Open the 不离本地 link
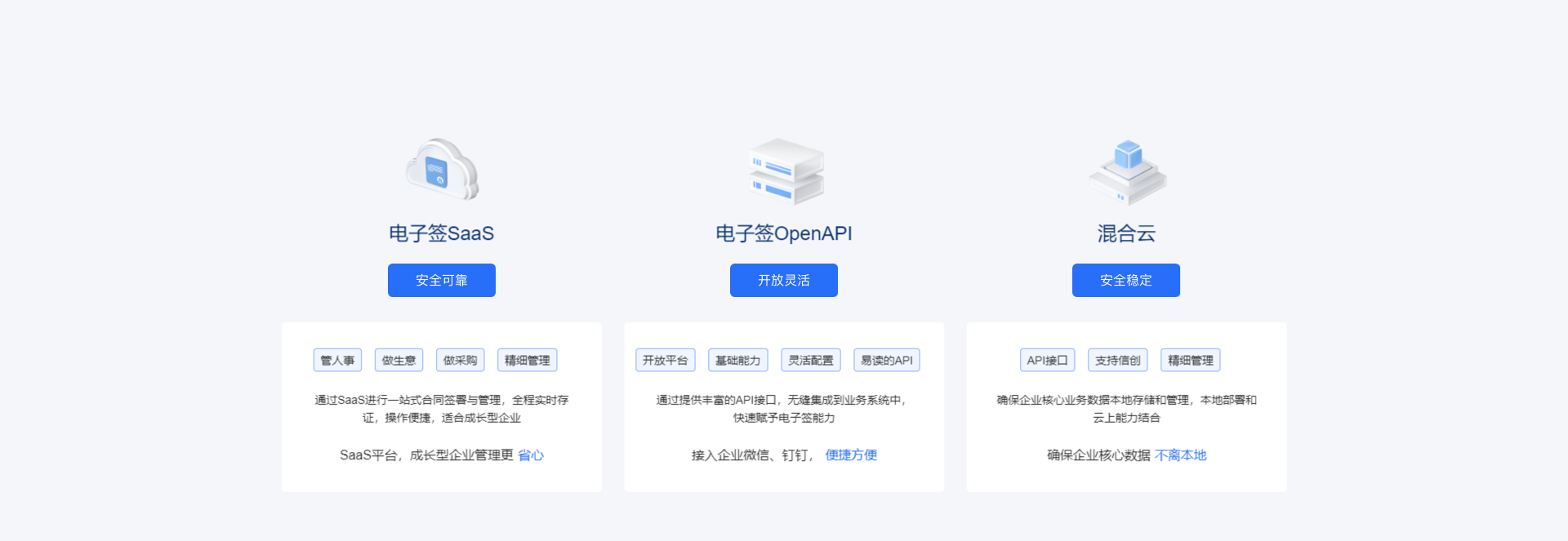The width and height of the screenshot is (1568, 541). (x=1180, y=455)
